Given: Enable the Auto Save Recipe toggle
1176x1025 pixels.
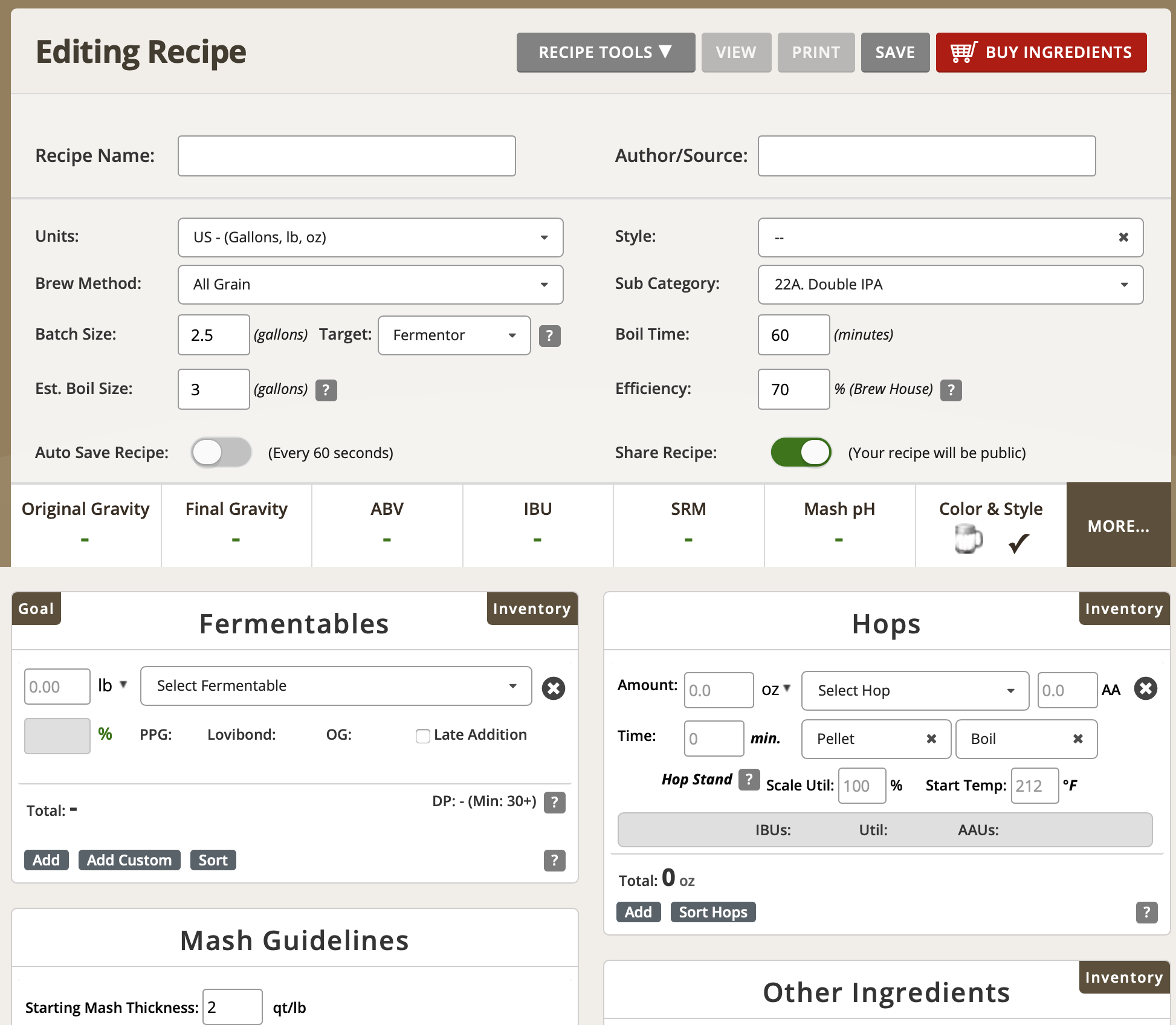Looking at the screenshot, I should 221,453.
